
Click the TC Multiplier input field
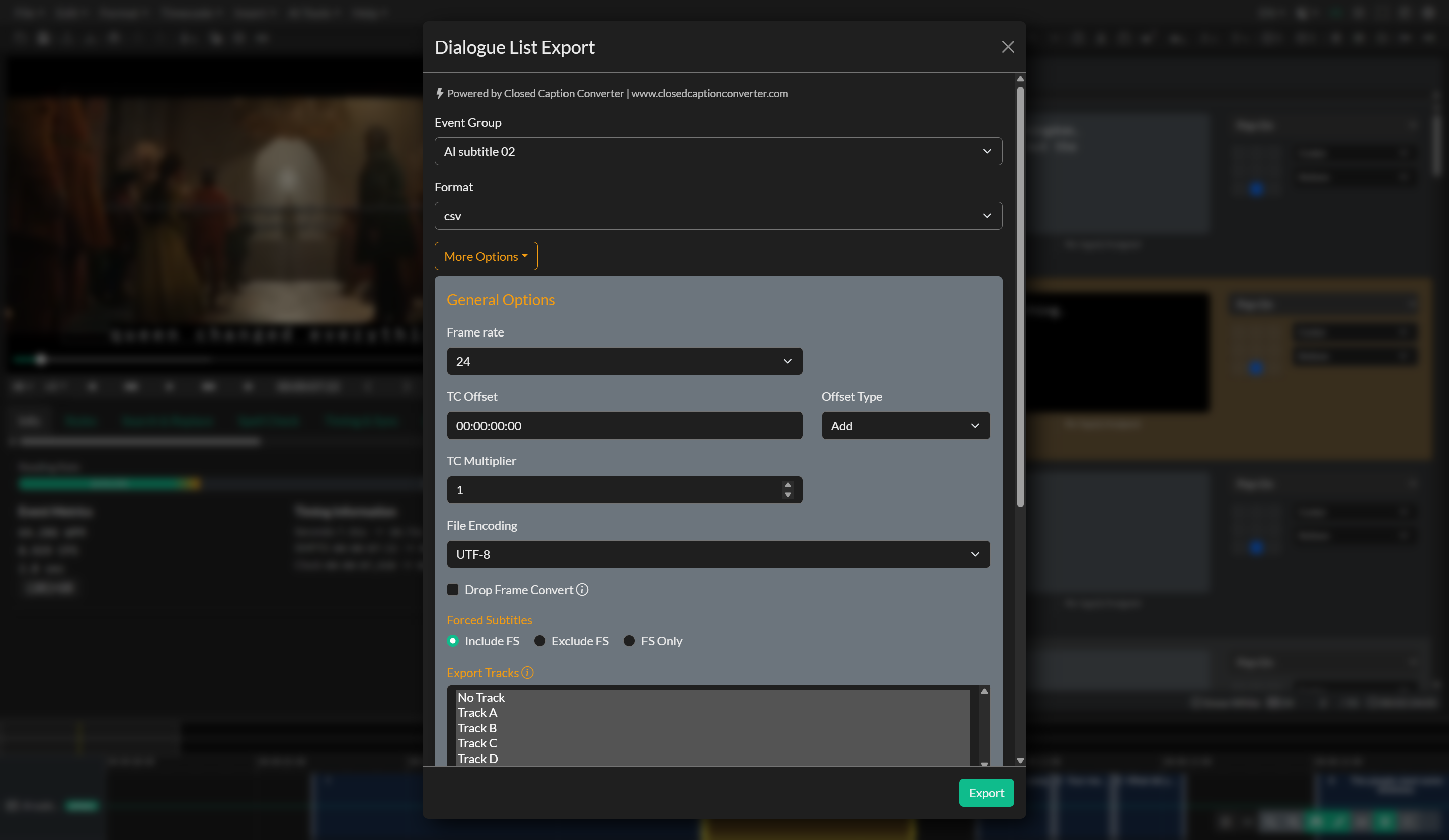click(624, 490)
